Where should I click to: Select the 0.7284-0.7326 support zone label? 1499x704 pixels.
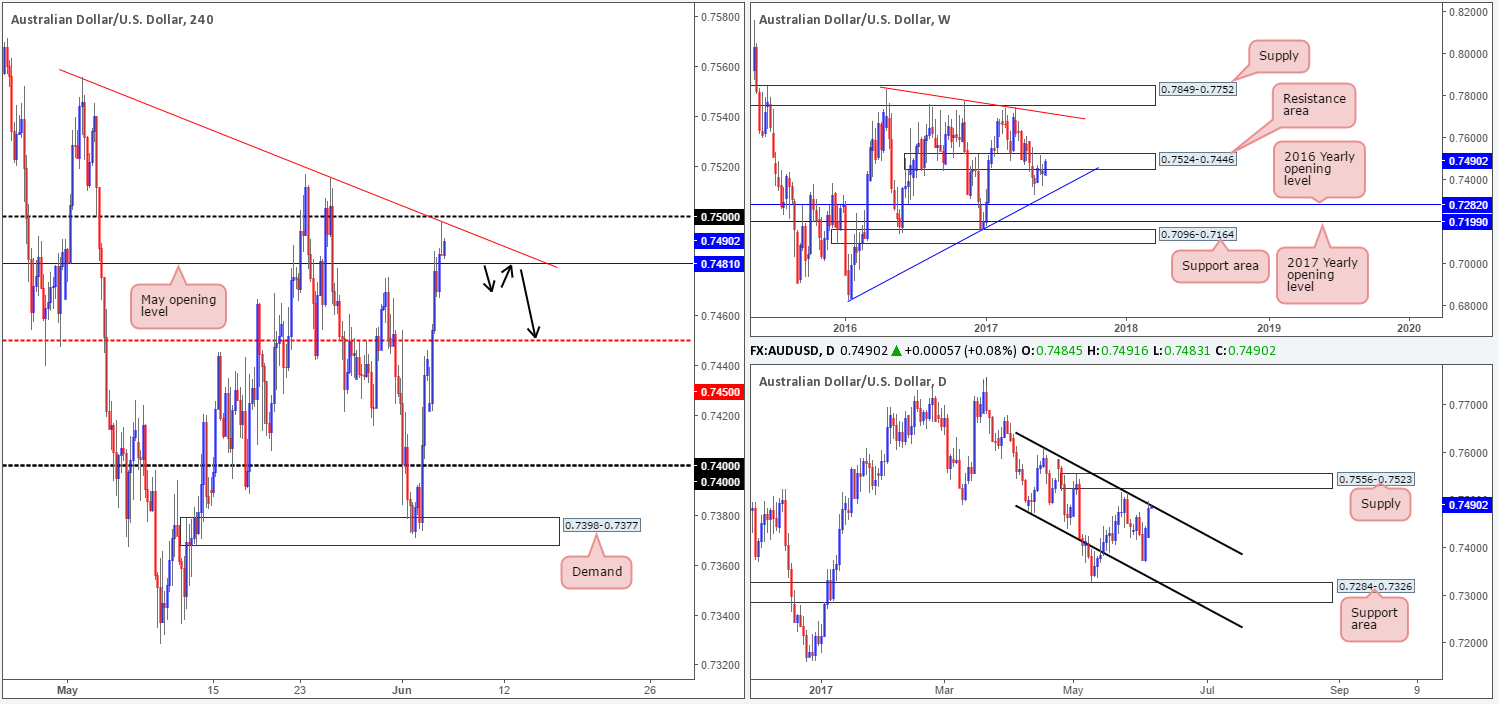pos(1374,585)
